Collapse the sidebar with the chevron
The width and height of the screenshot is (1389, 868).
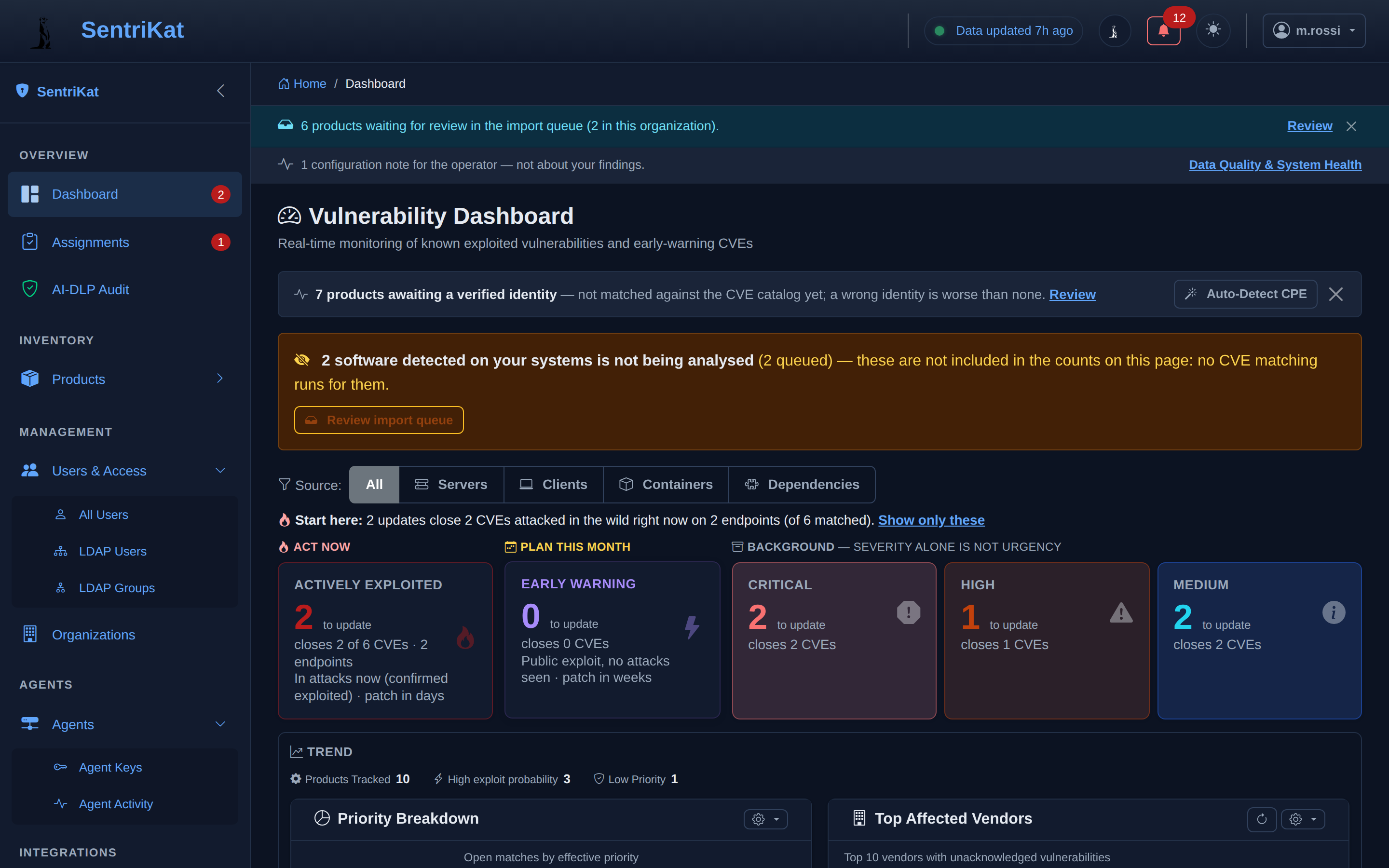tap(220, 91)
